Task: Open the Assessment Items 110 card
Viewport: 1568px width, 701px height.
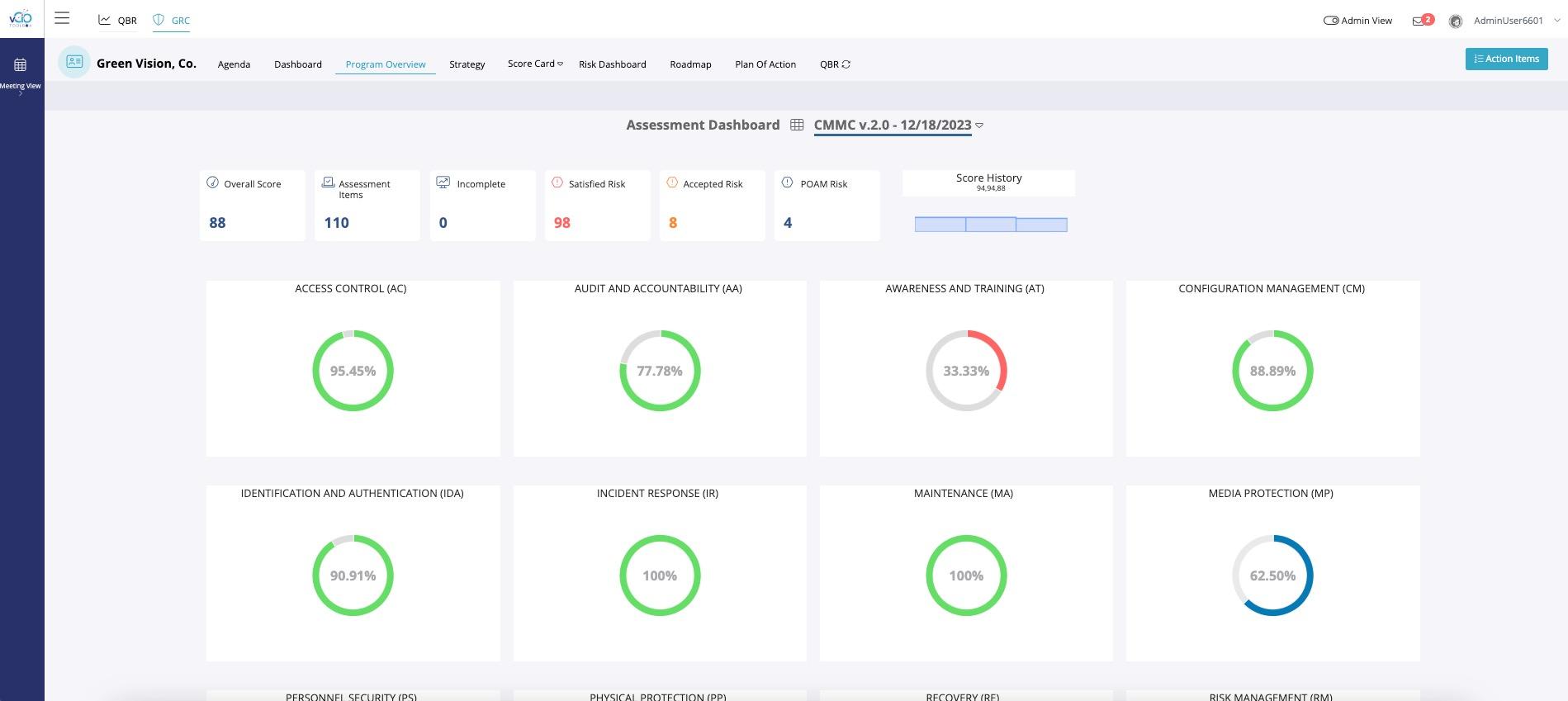Action: 367,206
